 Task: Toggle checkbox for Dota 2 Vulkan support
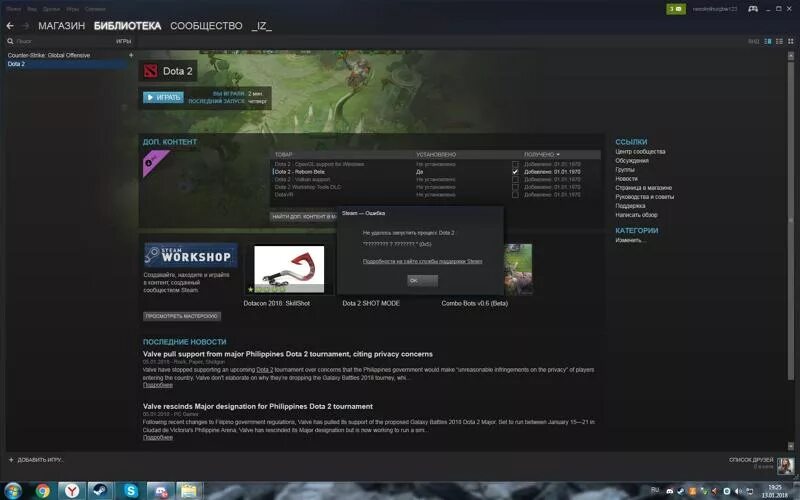tap(515, 180)
